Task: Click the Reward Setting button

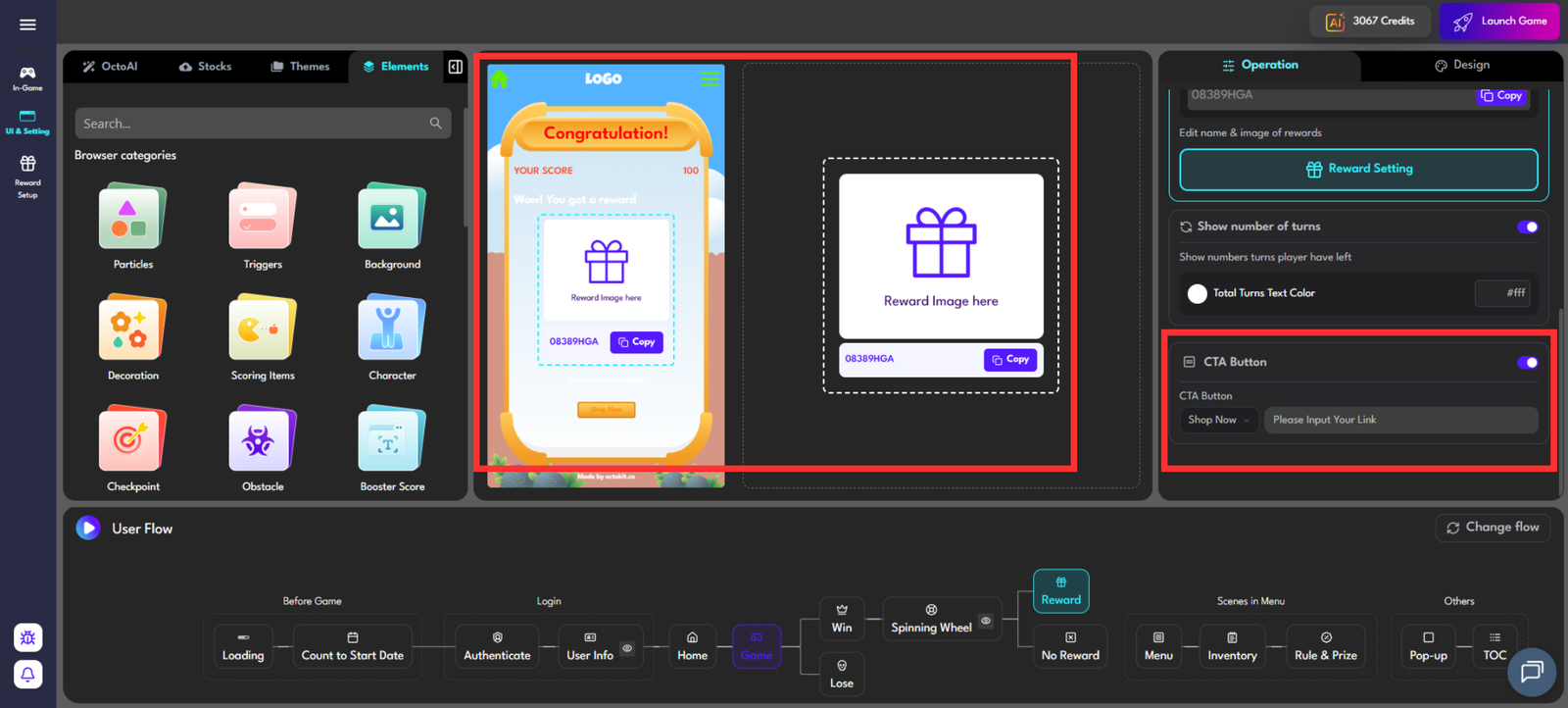Action: pyautogui.click(x=1358, y=170)
